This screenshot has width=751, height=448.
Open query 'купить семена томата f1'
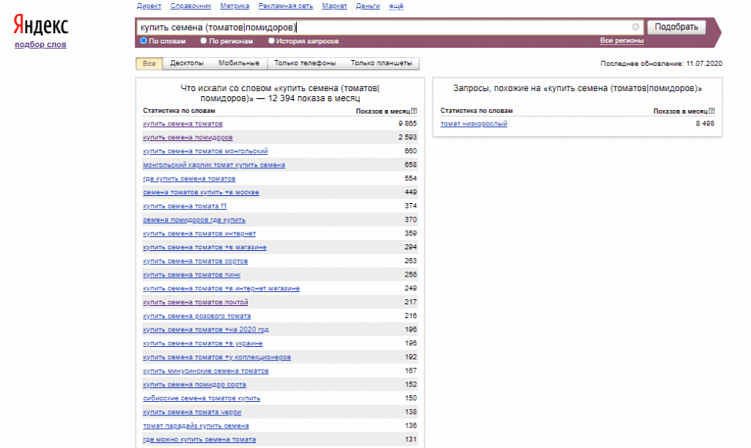185,206
